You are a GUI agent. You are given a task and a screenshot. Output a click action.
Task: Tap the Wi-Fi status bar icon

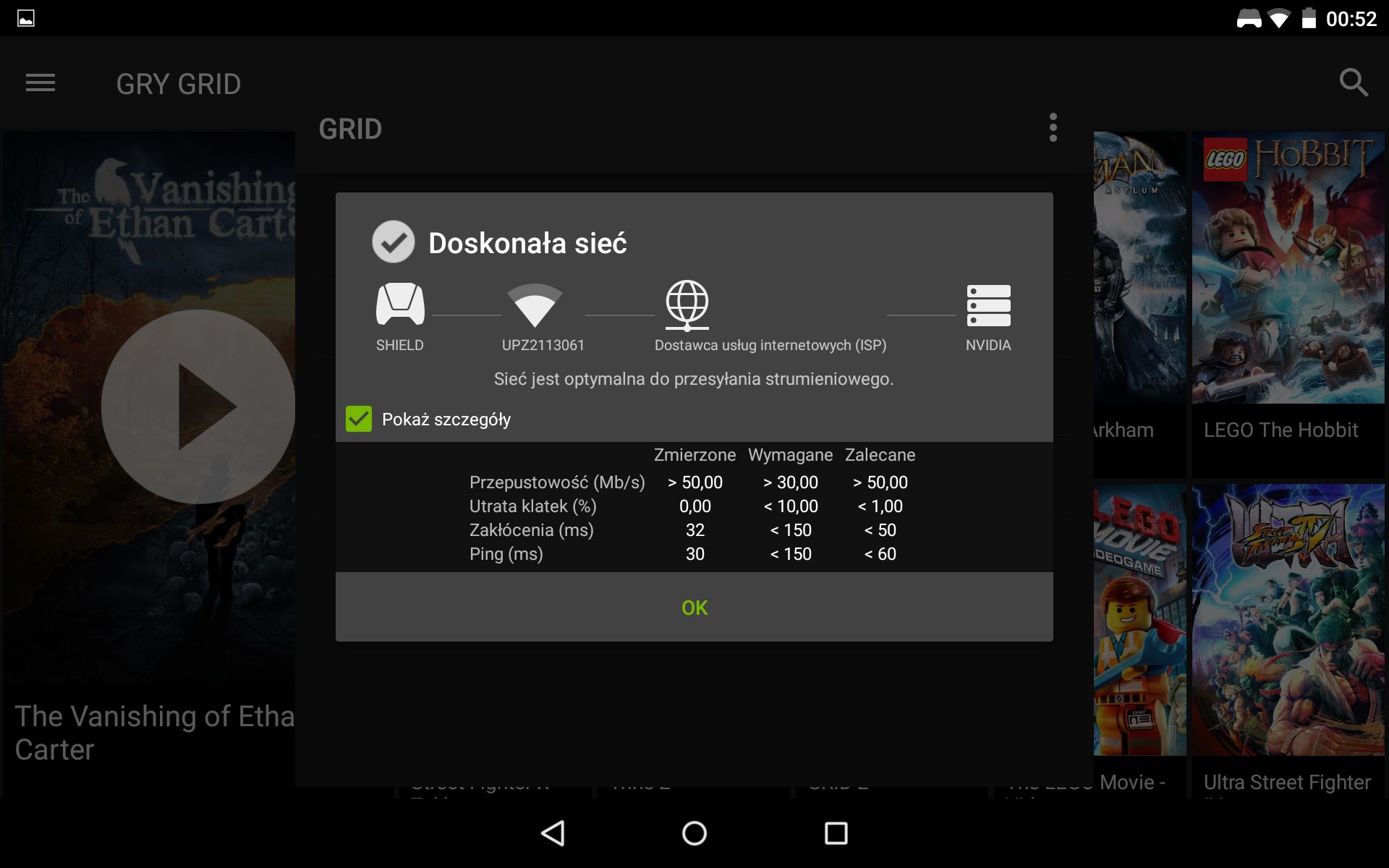(x=1279, y=19)
